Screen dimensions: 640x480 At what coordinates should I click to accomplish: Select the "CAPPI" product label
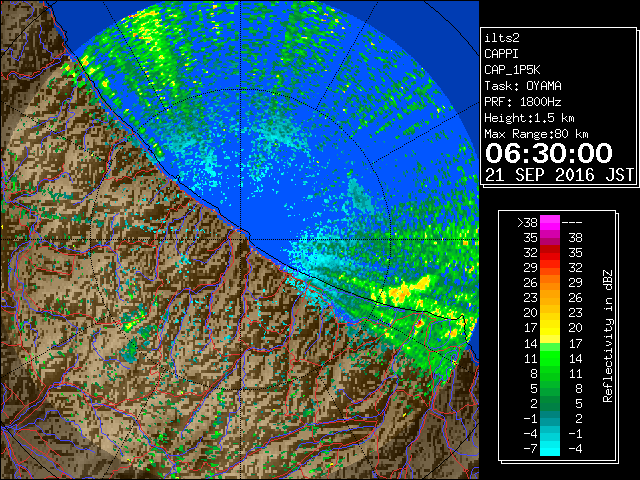501,54
